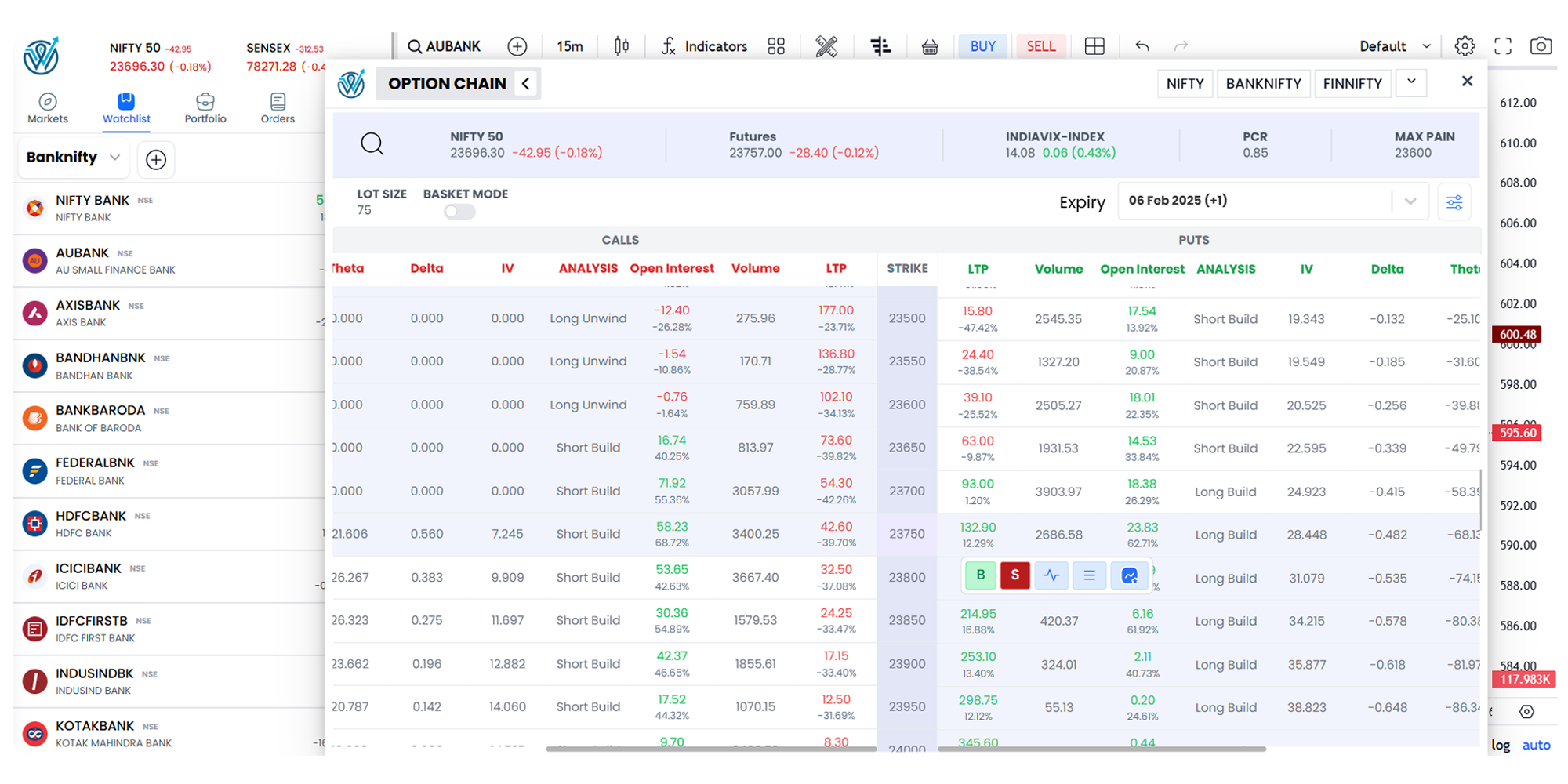This screenshot has height=784, width=1568.
Task: Select the drawing tools icon
Action: pyautogui.click(x=826, y=46)
